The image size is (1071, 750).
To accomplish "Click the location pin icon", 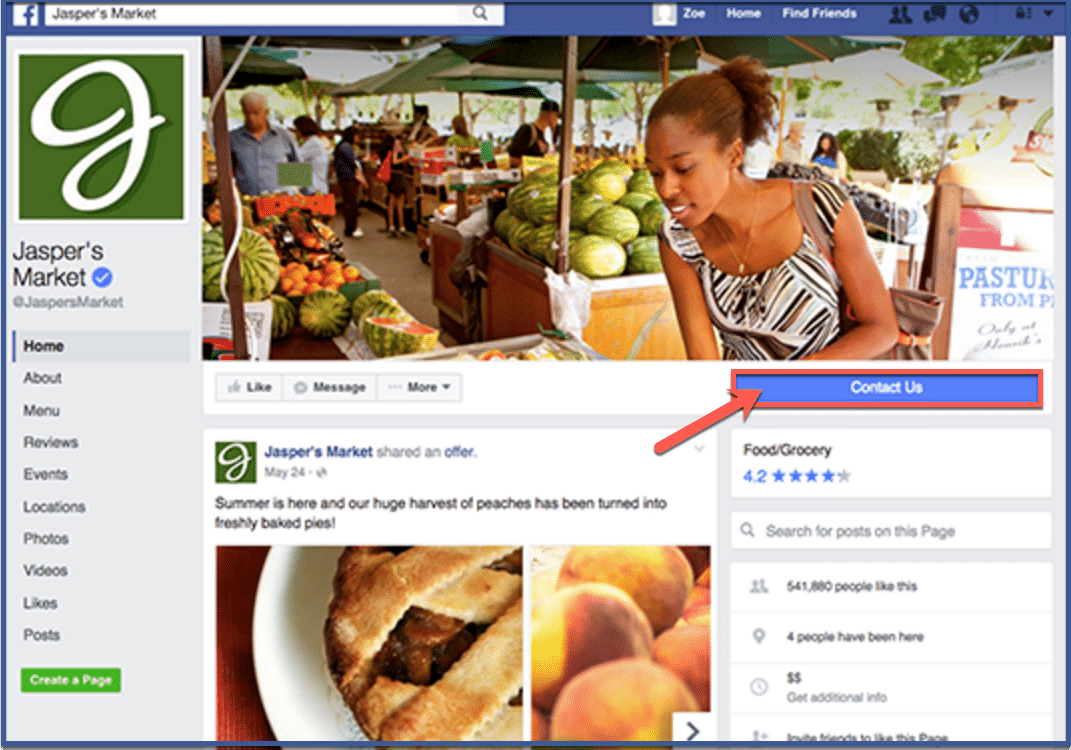I will pos(758,636).
